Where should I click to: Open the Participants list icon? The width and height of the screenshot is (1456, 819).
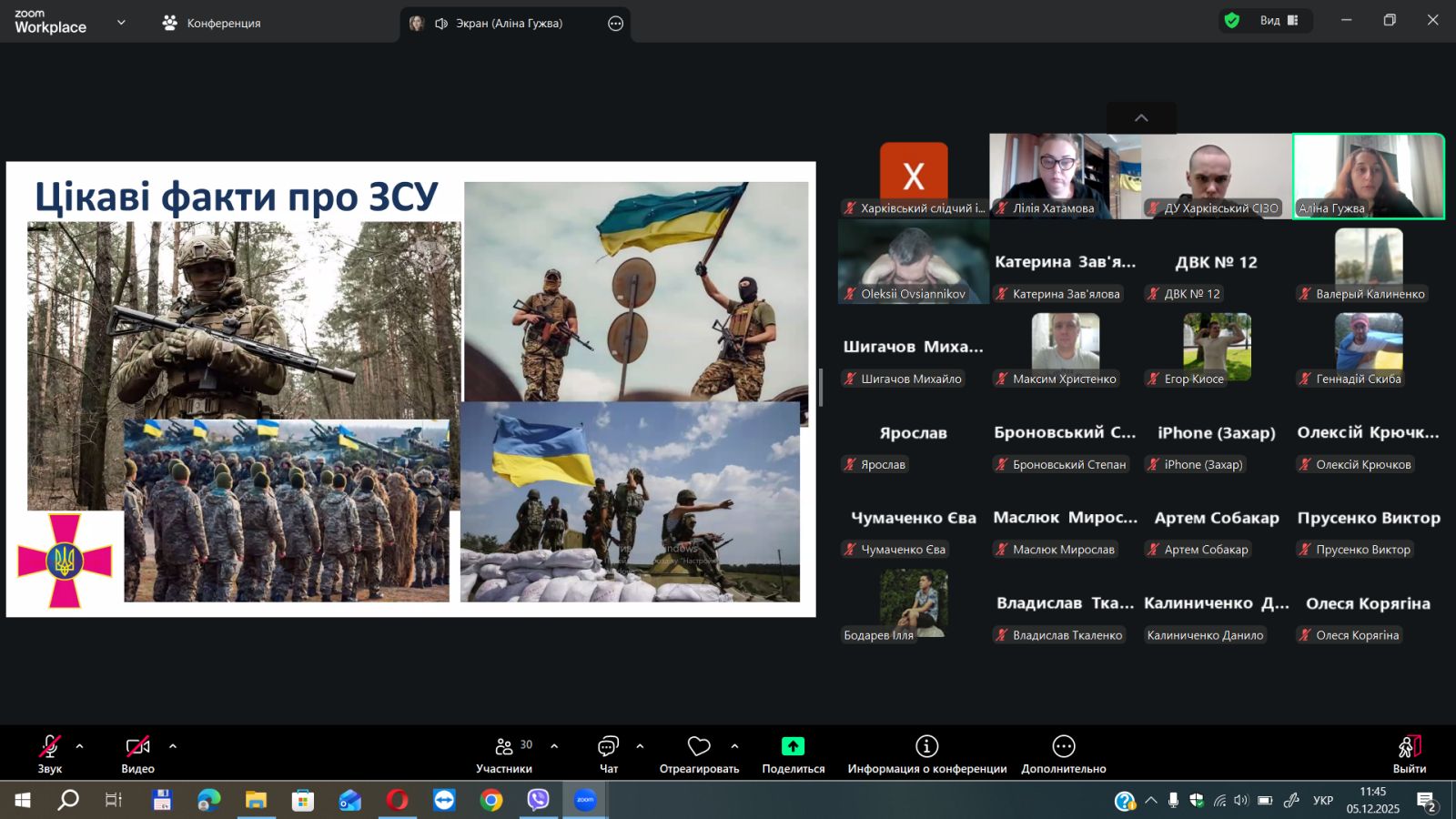(504, 747)
